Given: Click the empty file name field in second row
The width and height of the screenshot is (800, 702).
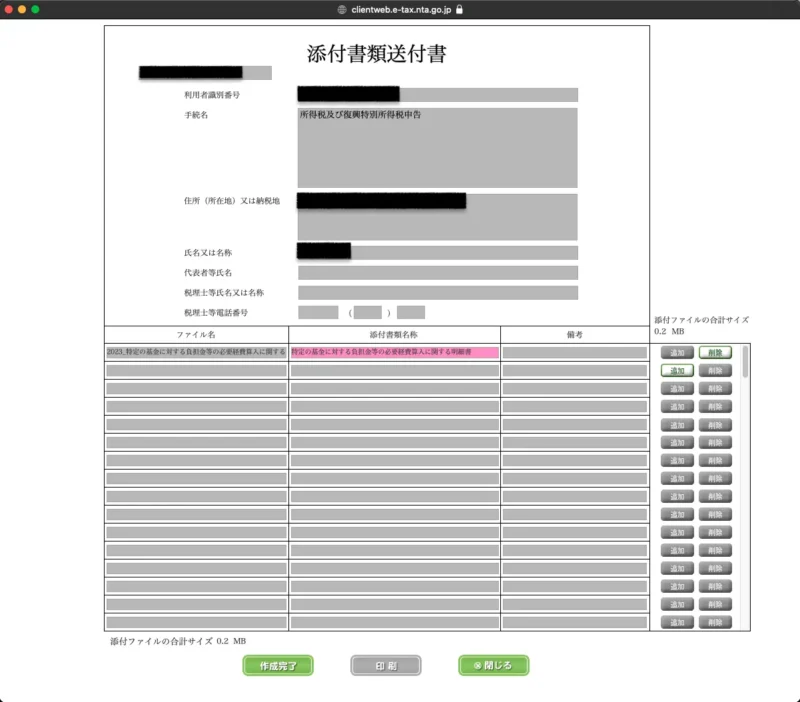Looking at the screenshot, I should pos(196,370).
